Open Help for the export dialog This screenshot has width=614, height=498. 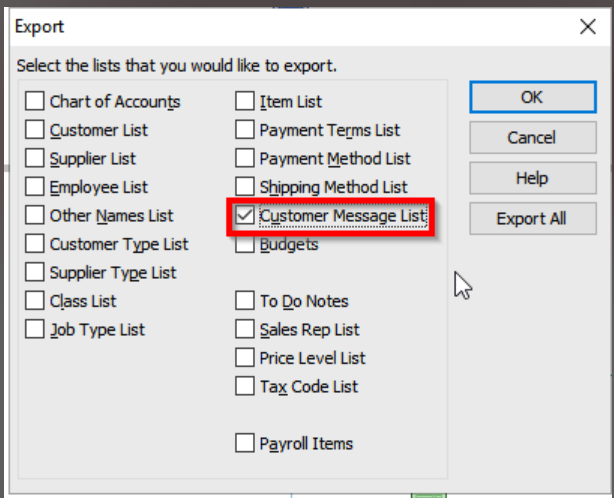pyautogui.click(x=533, y=178)
